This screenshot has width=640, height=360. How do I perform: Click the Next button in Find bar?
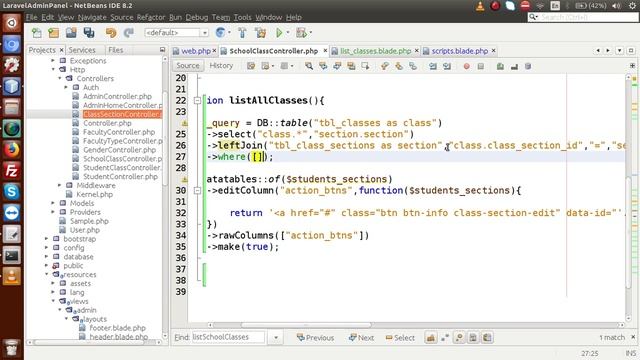tap(361, 338)
